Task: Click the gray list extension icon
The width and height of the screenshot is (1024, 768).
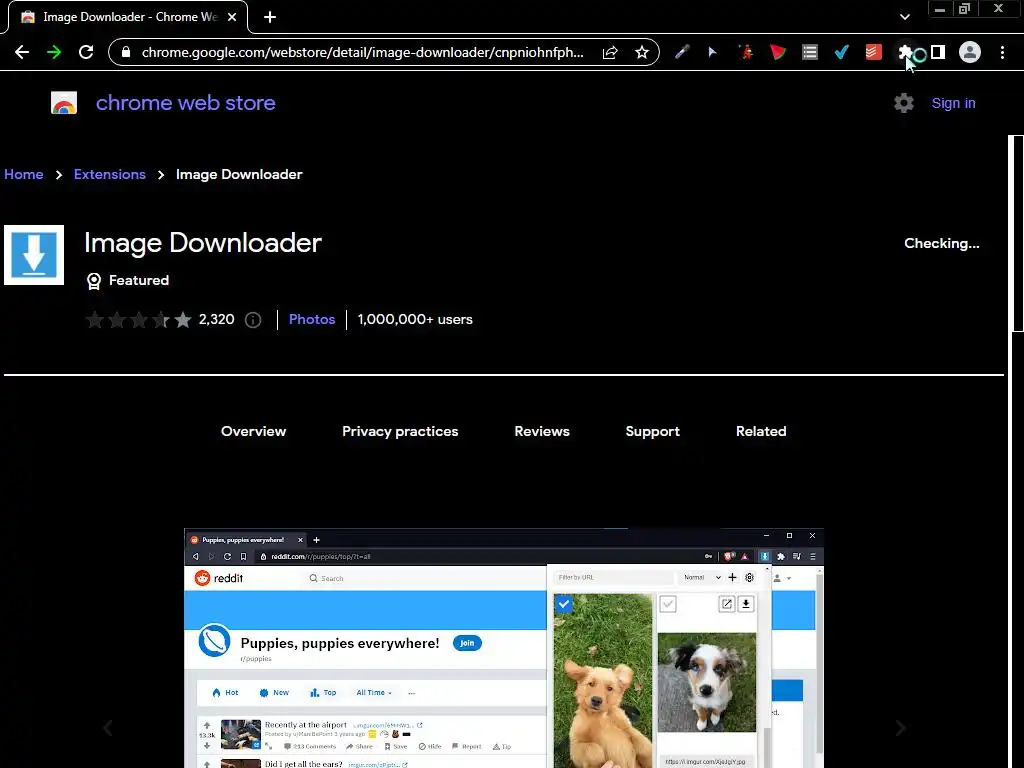Action: tap(810, 52)
